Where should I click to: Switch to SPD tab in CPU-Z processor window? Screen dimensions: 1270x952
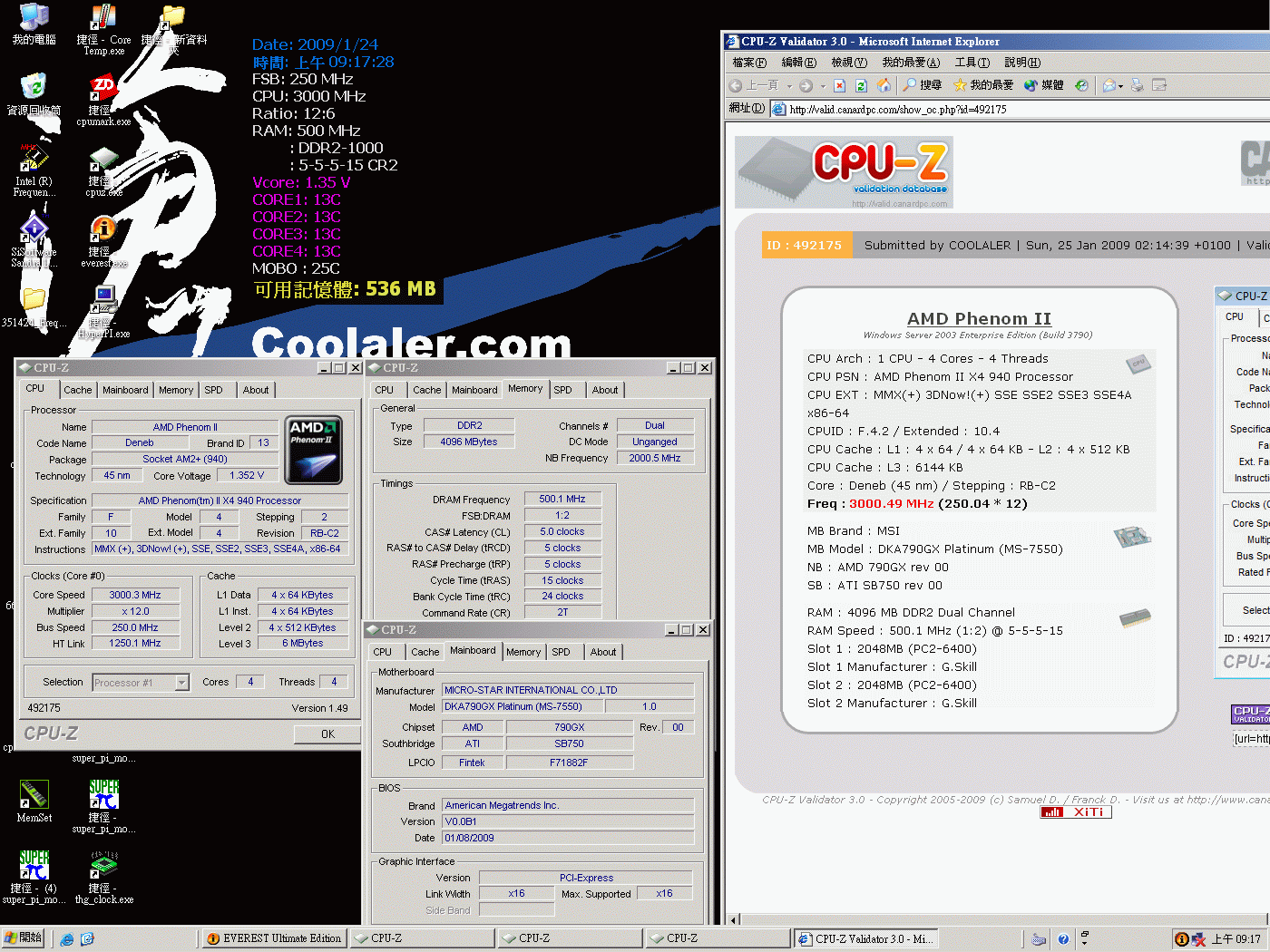point(213,390)
